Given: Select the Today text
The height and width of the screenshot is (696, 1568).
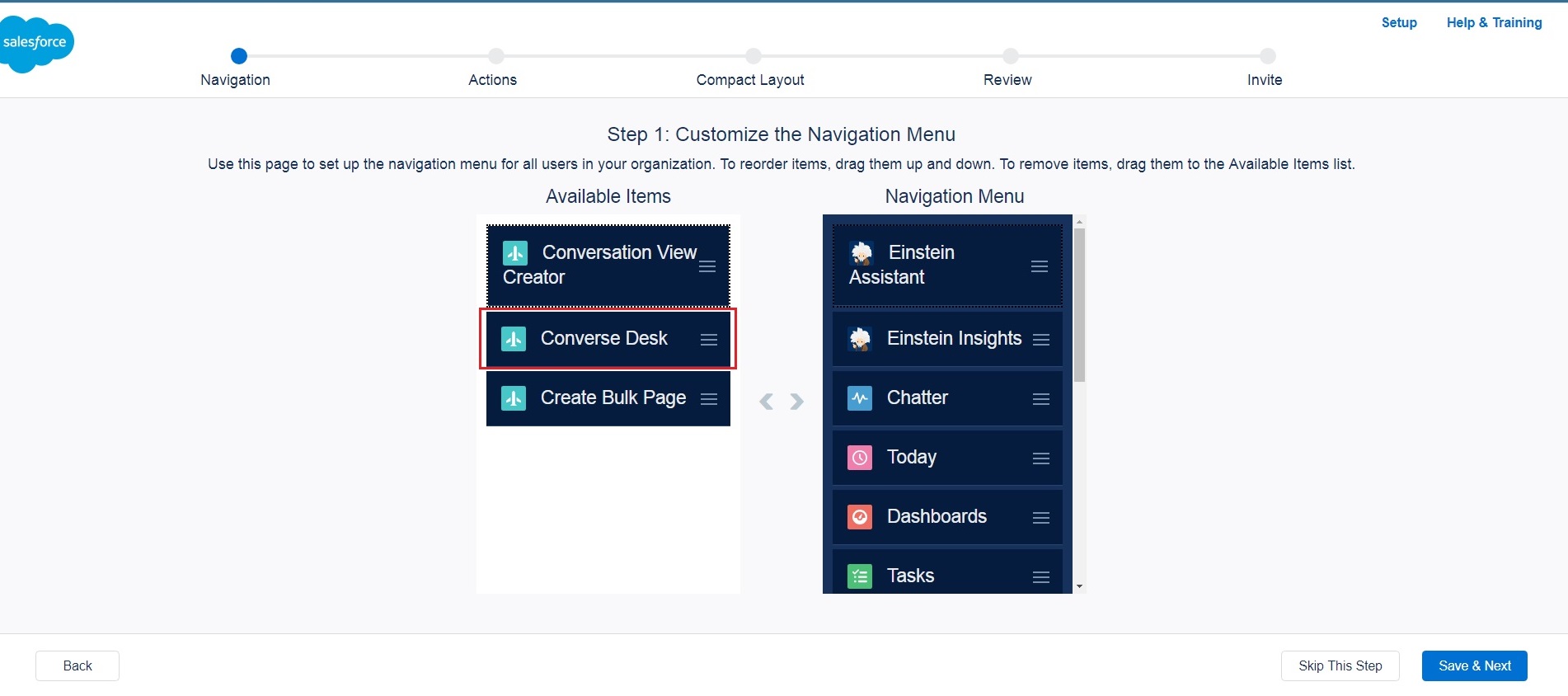Looking at the screenshot, I should (x=912, y=458).
